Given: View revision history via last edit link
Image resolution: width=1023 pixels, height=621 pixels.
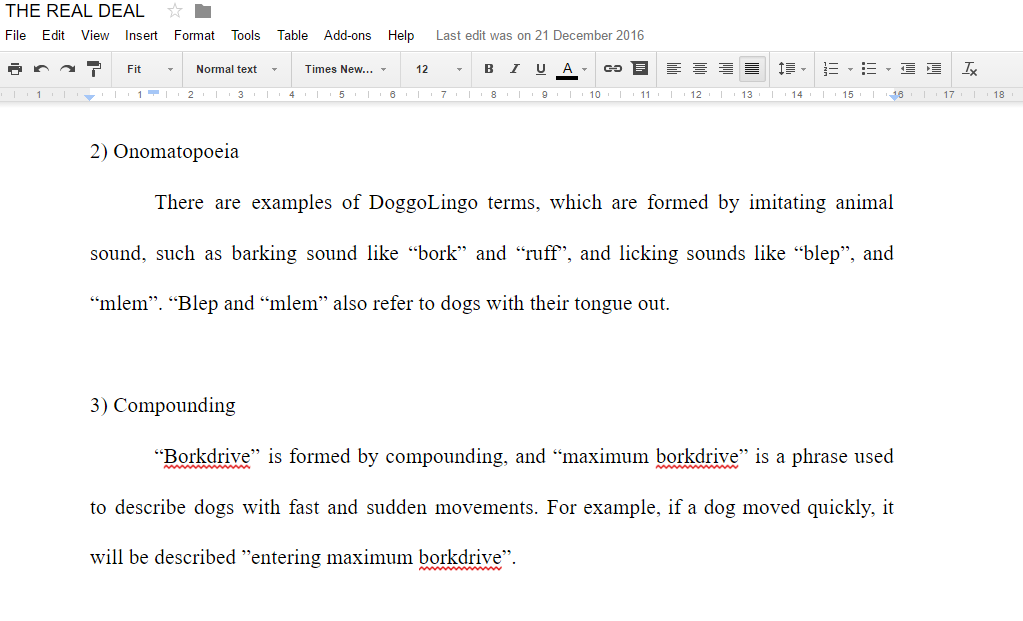Looking at the screenshot, I should coord(540,35).
